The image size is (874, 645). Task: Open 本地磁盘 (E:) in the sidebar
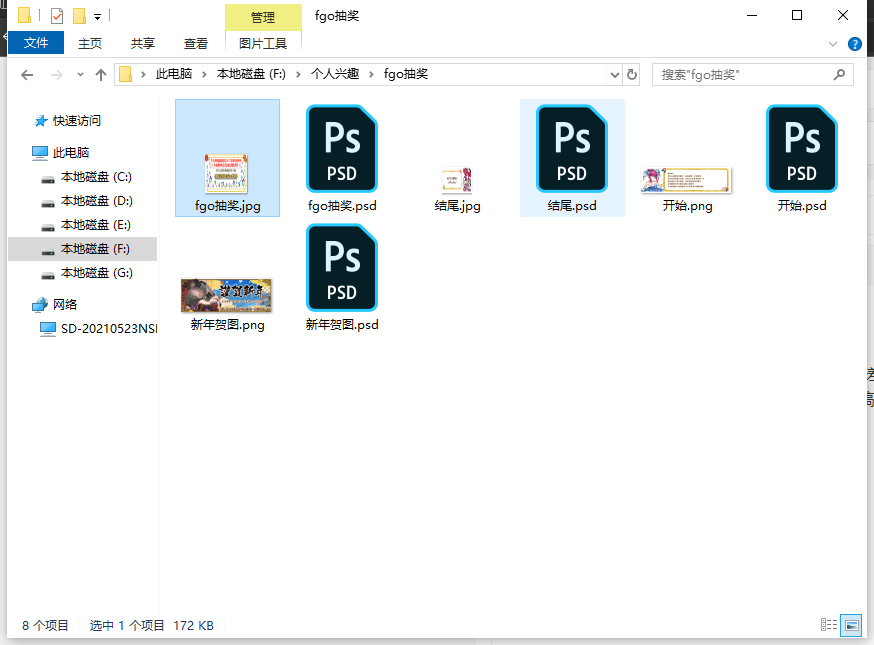96,225
